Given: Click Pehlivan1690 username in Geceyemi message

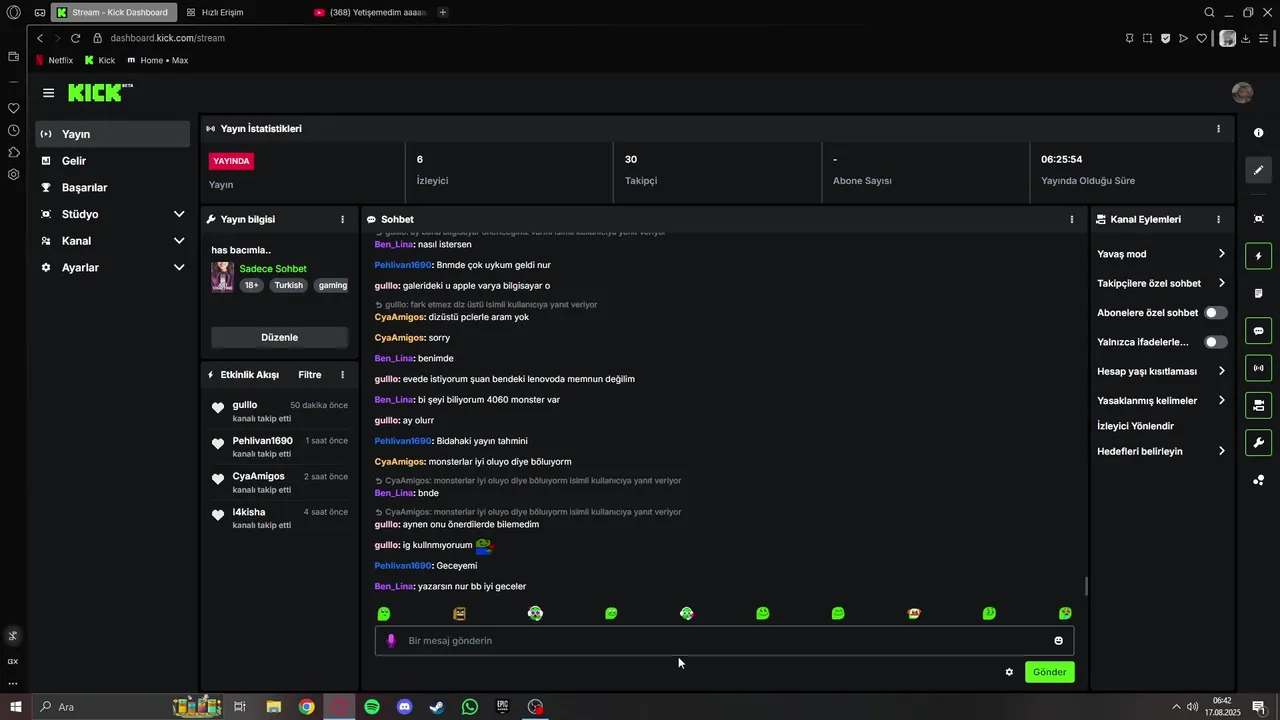Looking at the screenshot, I should click(403, 566).
